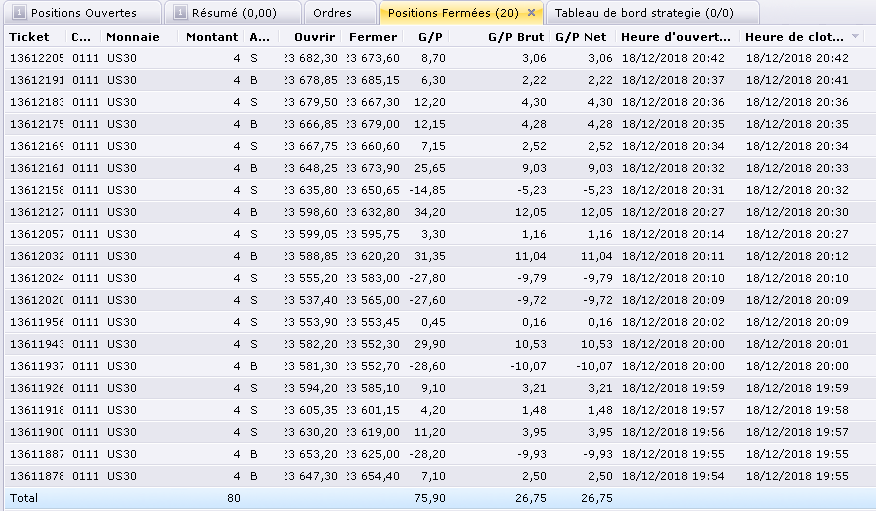Screen dimensions: 876x511
Task: Click the Résumé tab icon
Action: tap(180, 13)
